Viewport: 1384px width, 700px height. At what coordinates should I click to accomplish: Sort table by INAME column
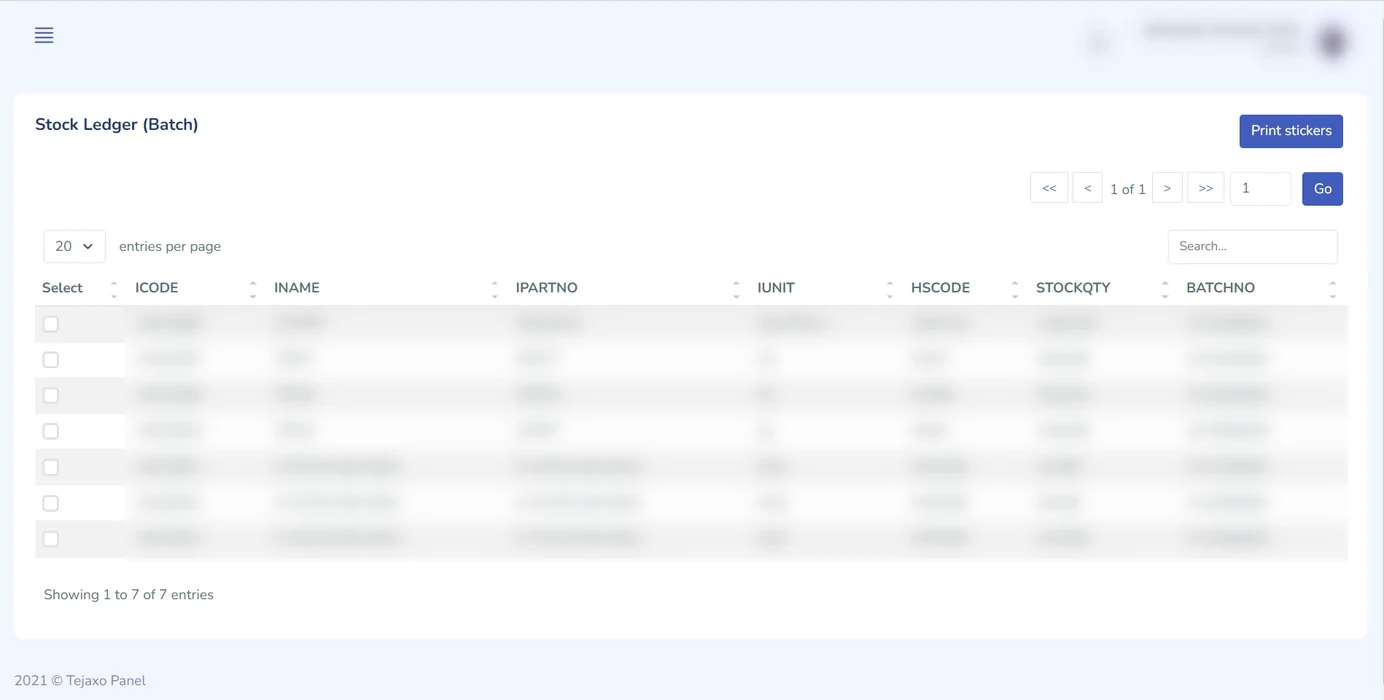[x=385, y=288]
